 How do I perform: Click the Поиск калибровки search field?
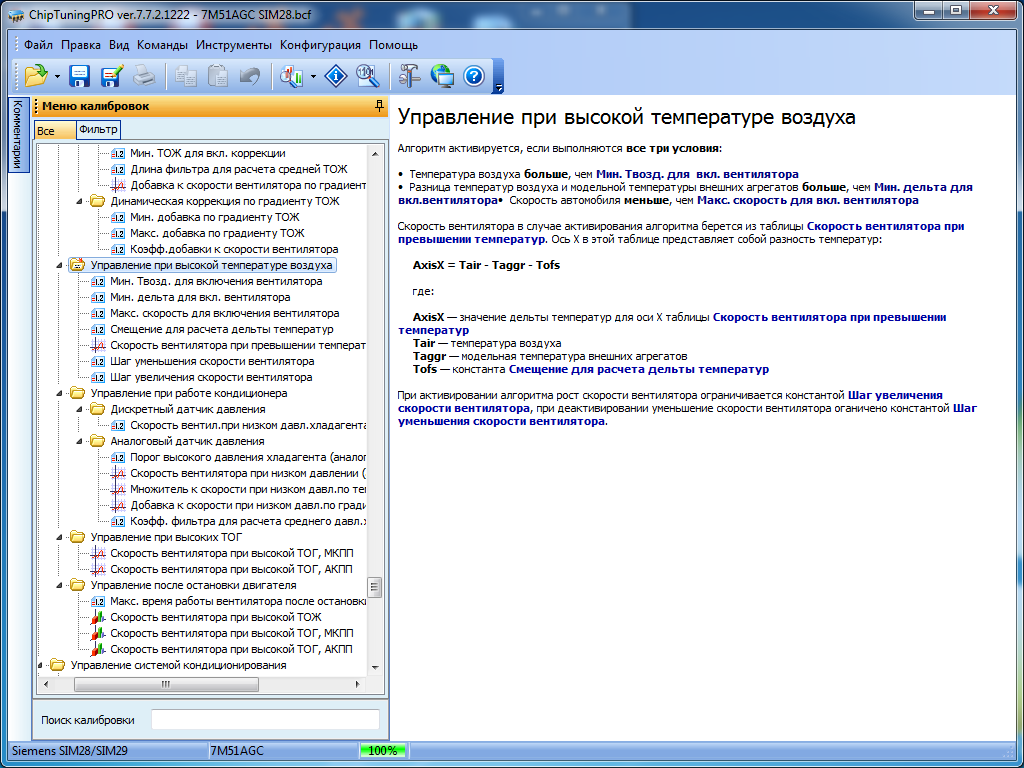[x=265, y=720]
